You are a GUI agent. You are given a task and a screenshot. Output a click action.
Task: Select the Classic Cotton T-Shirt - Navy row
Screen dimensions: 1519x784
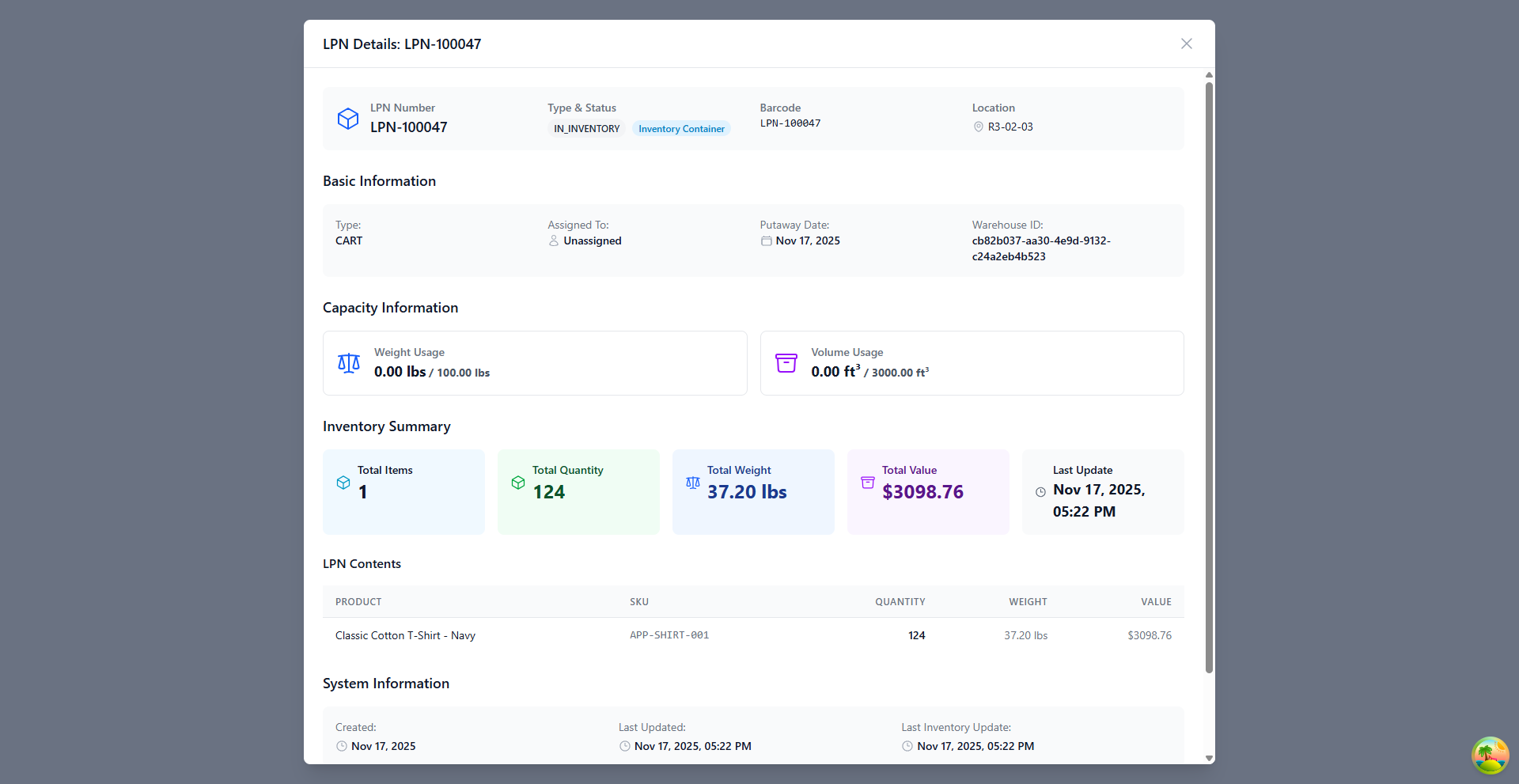[x=405, y=635]
